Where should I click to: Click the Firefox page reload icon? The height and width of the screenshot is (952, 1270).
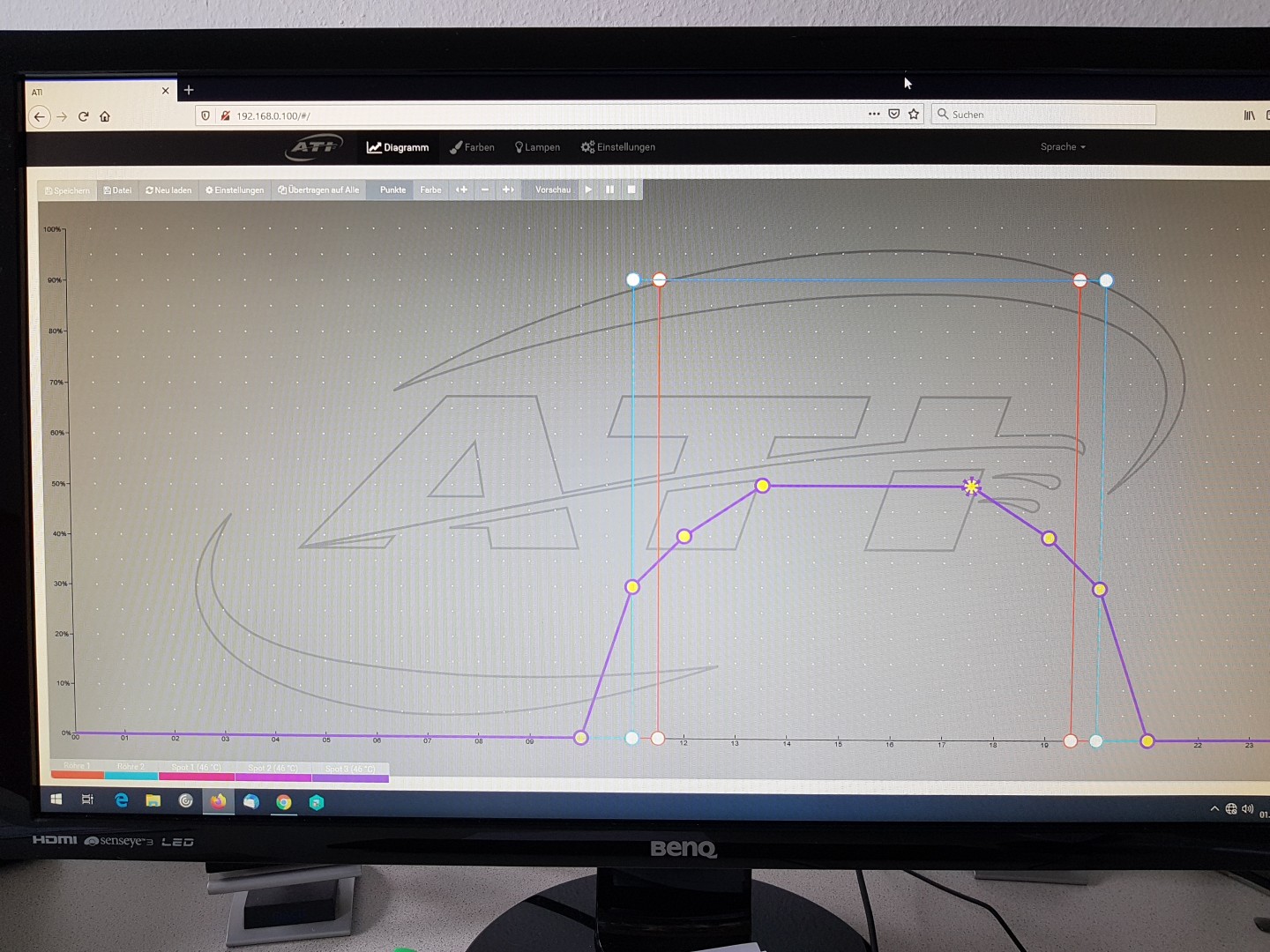tap(84, 116)
